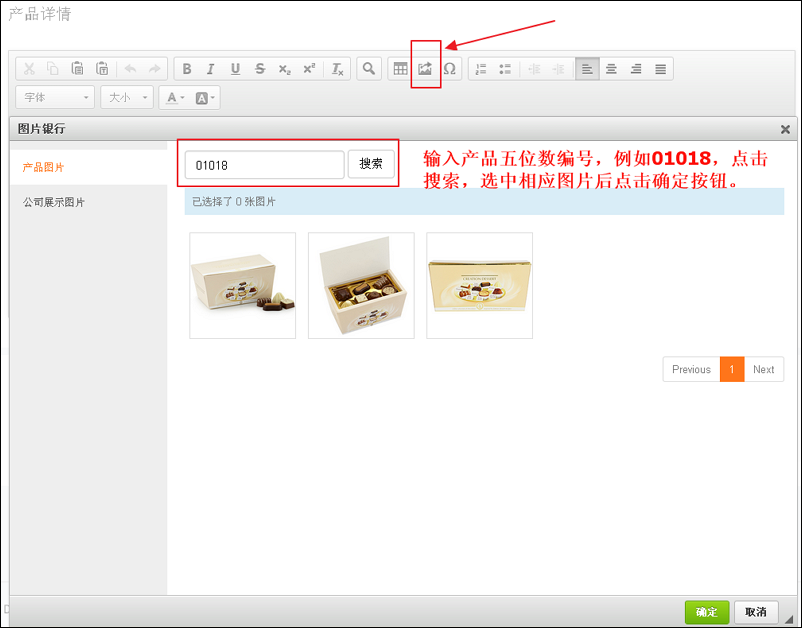The image size is (802, 628).
Task: Insert a table using the table icon
Action: coord(400,69)
